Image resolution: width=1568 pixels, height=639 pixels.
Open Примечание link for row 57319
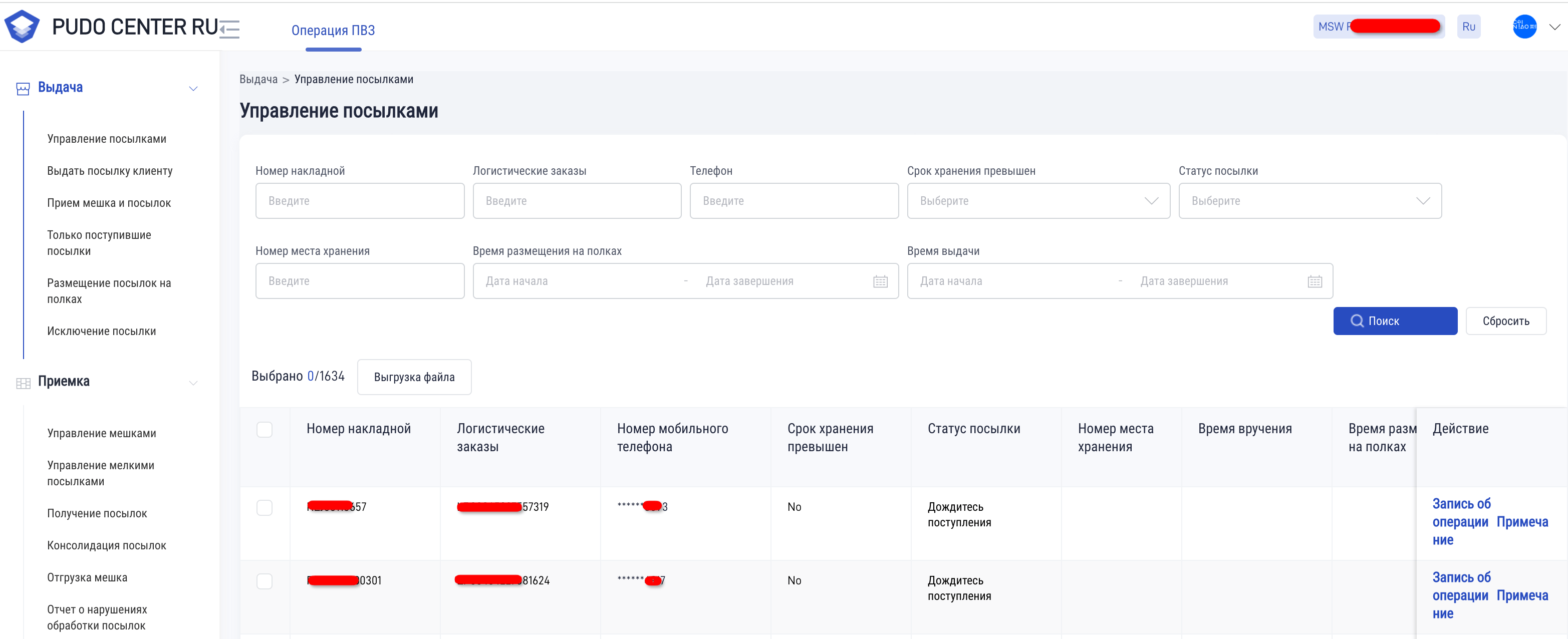pos(1522,522)
